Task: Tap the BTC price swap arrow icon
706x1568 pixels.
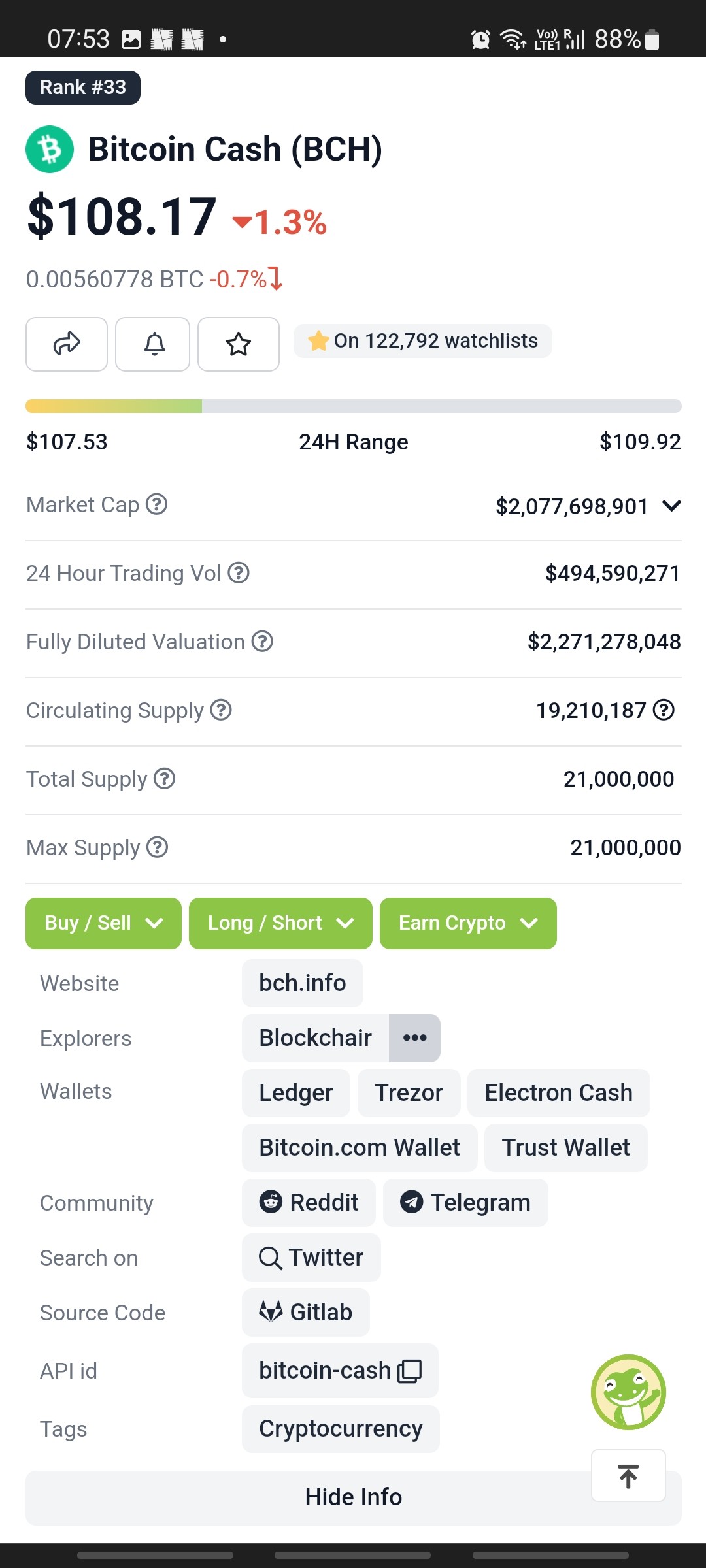Action: tap(277, 278)
